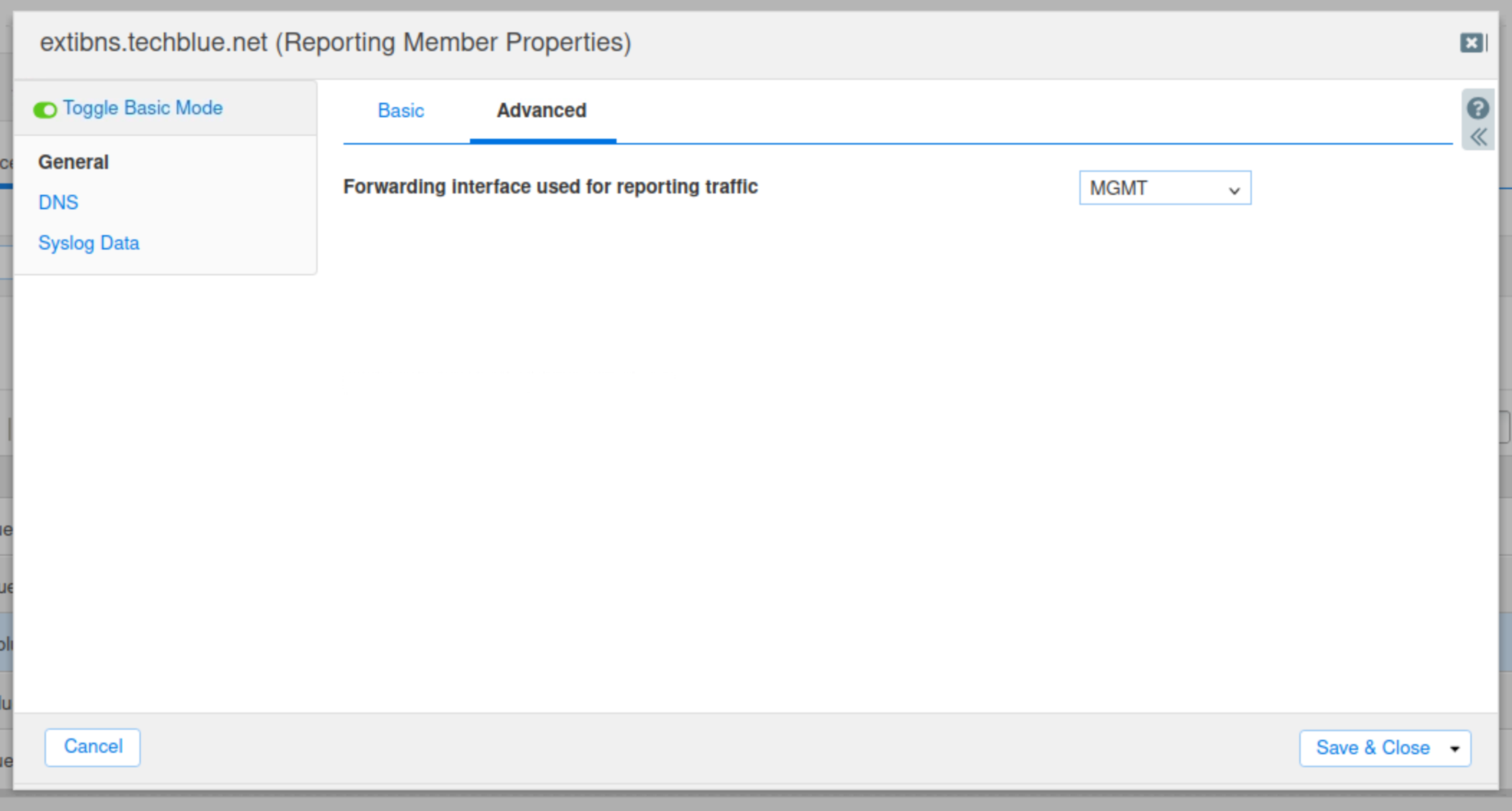The image size is (1512, 811).
Task: Click the Save & Close button
Action: coord(1372,748)
